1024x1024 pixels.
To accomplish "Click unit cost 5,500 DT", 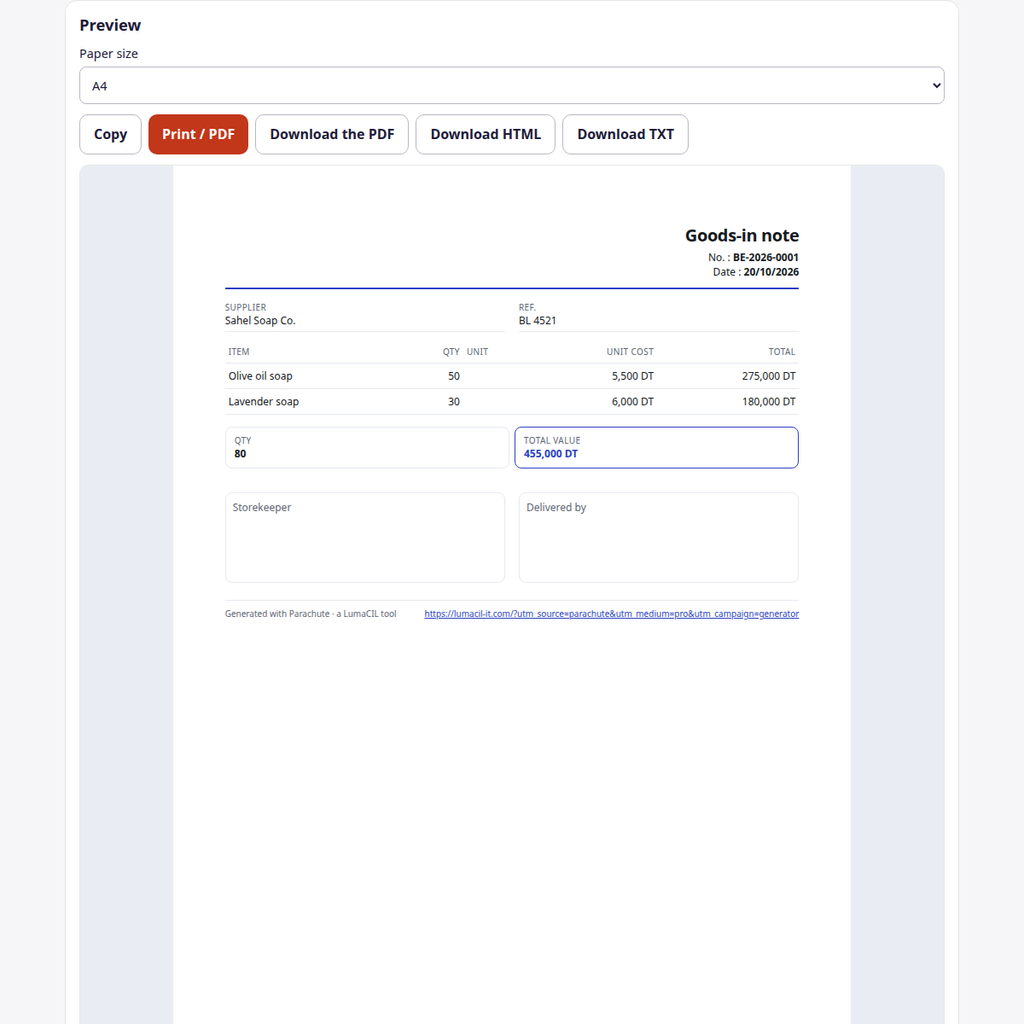I will (632, 376).
